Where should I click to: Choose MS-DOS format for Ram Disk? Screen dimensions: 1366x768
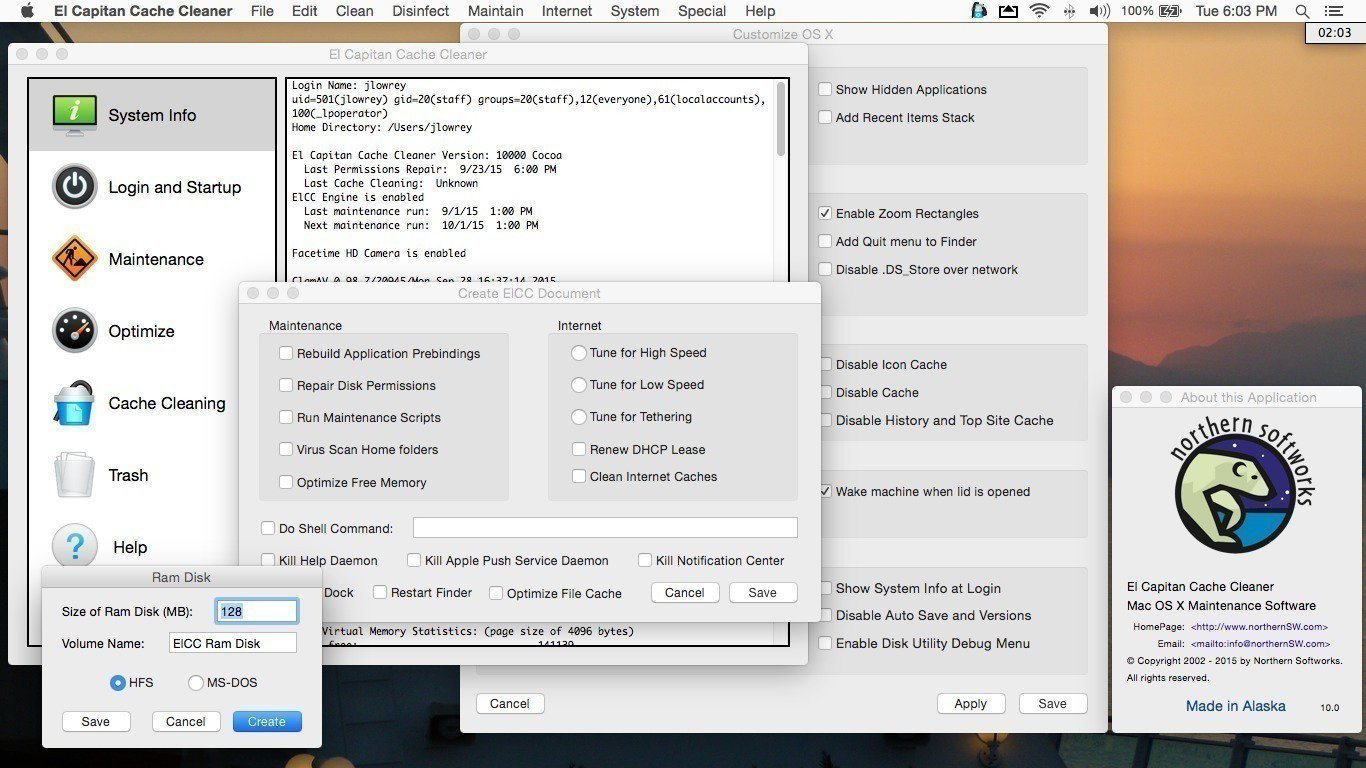click(196, 682)
